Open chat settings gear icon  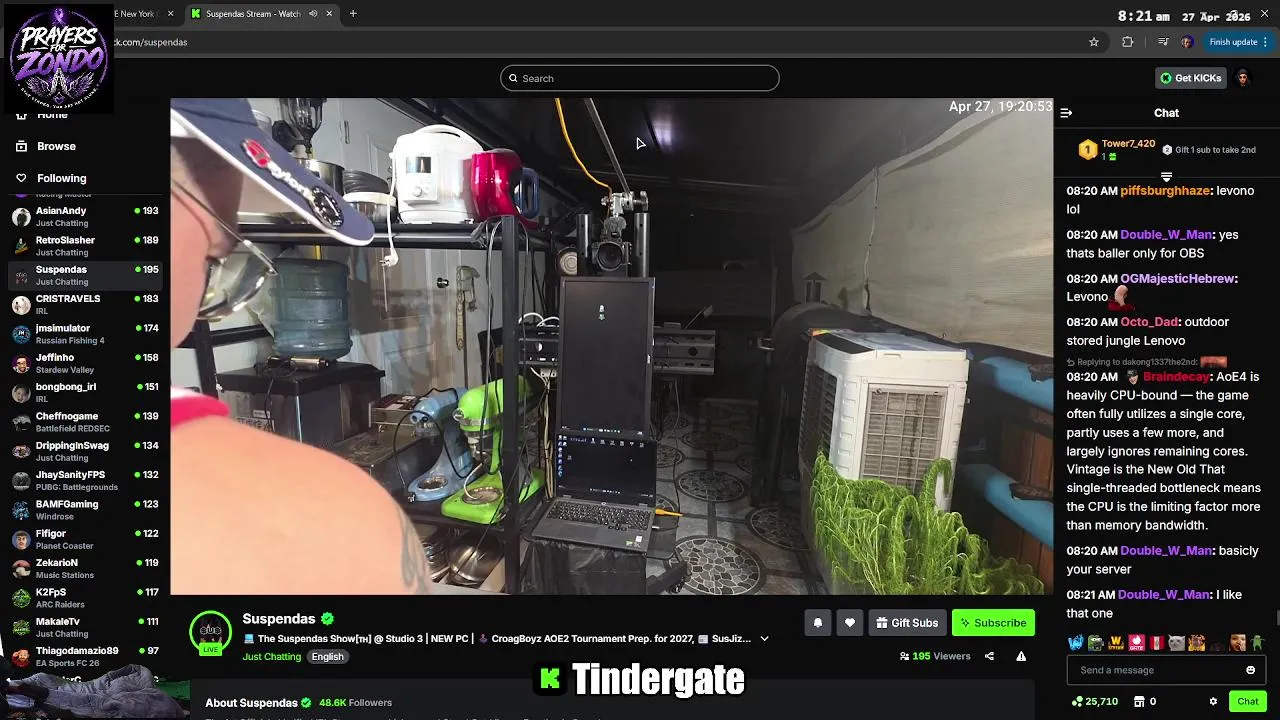coord(1213,702)
